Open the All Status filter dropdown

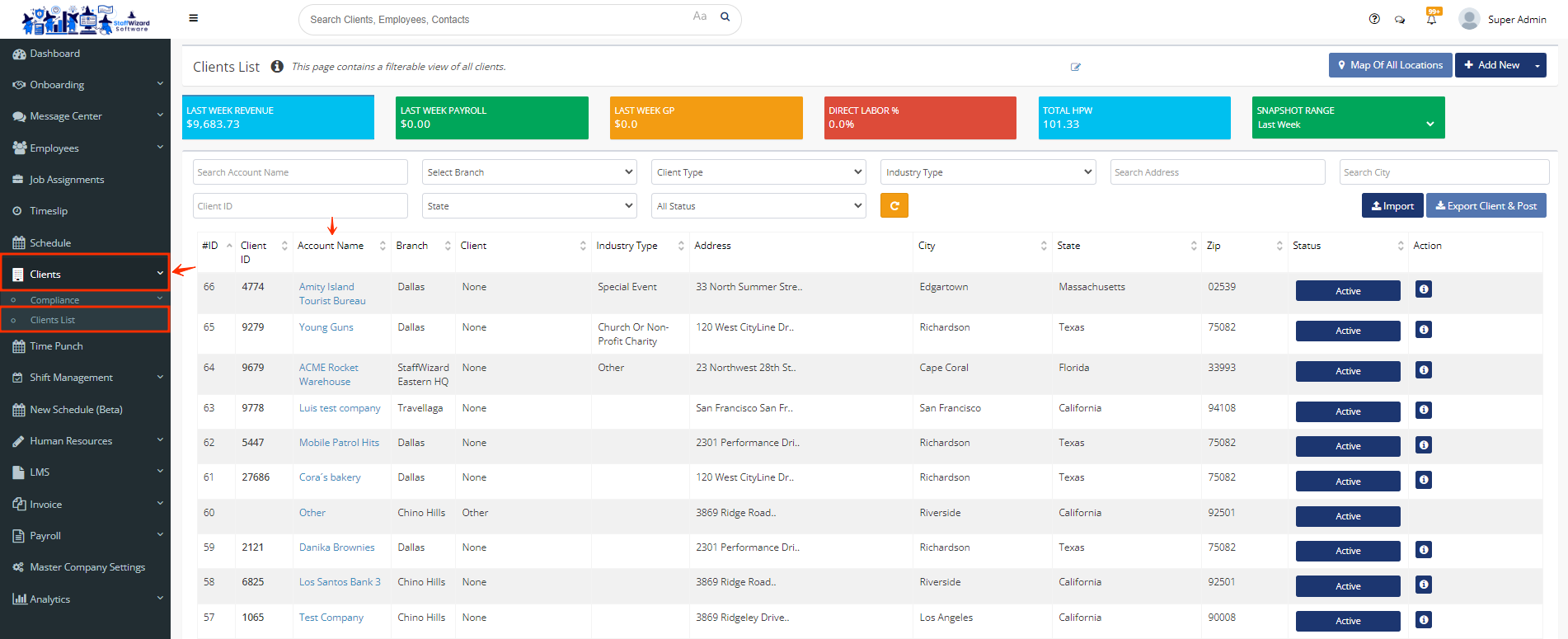pos(758,206)
